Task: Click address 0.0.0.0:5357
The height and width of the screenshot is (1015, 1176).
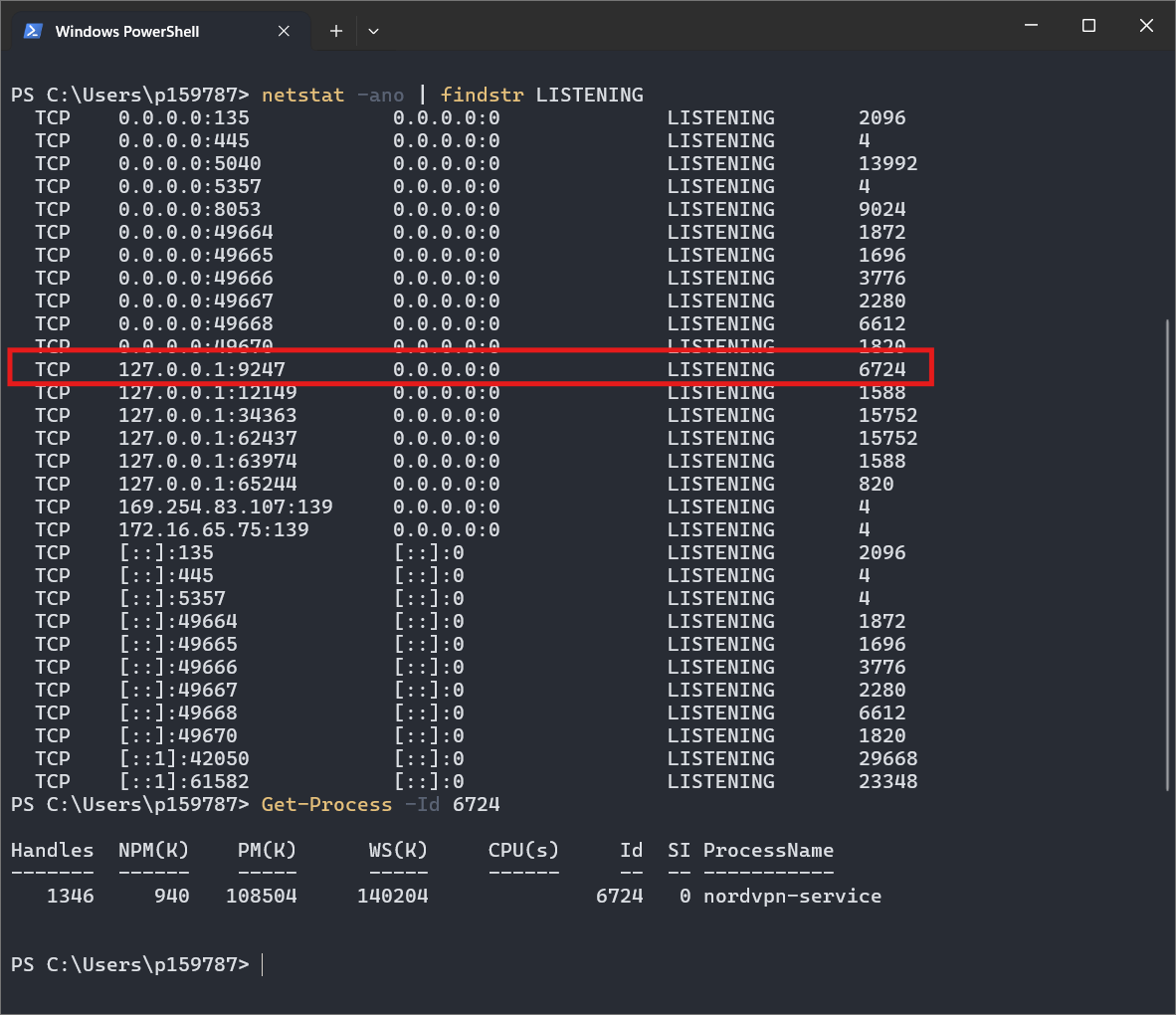Action: [x=190, y=187]
